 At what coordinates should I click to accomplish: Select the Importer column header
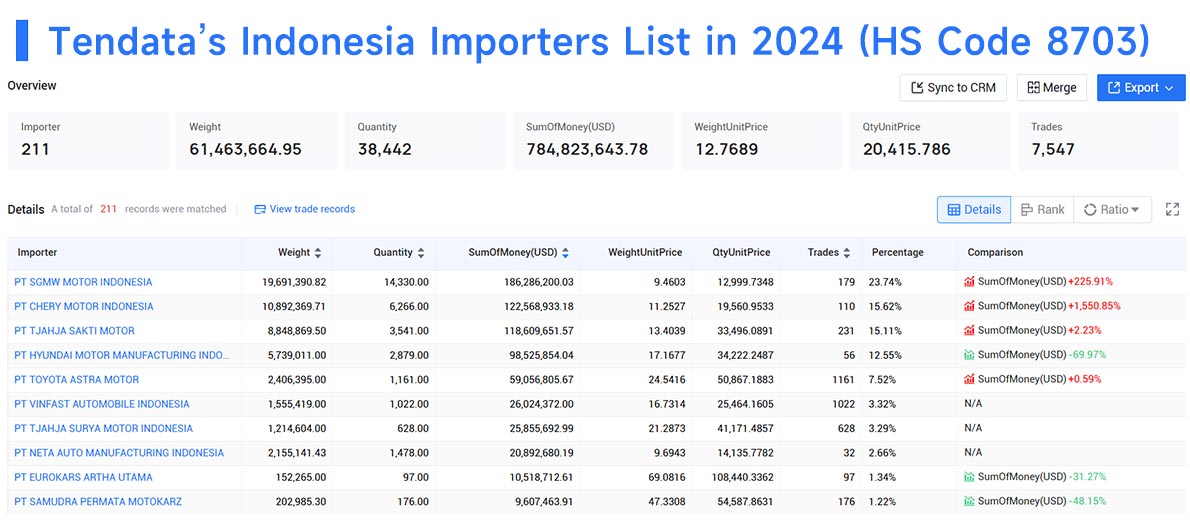click(x=37, y=253)
